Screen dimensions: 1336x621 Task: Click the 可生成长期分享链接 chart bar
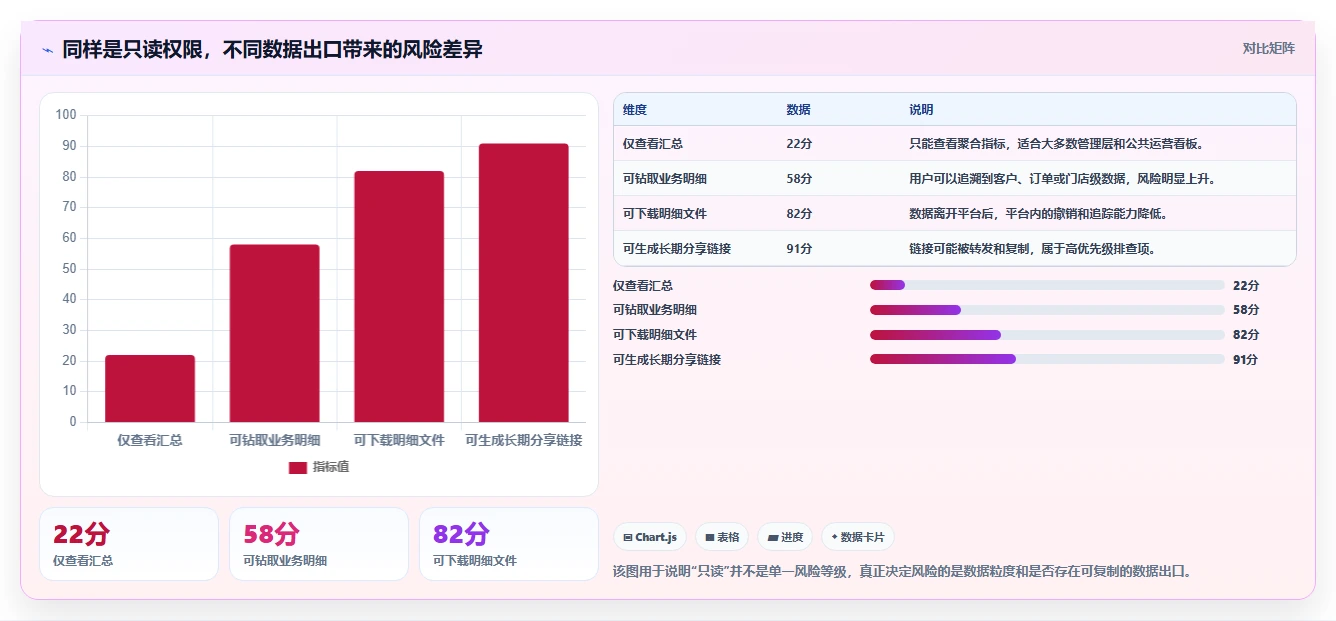point(523,283)
